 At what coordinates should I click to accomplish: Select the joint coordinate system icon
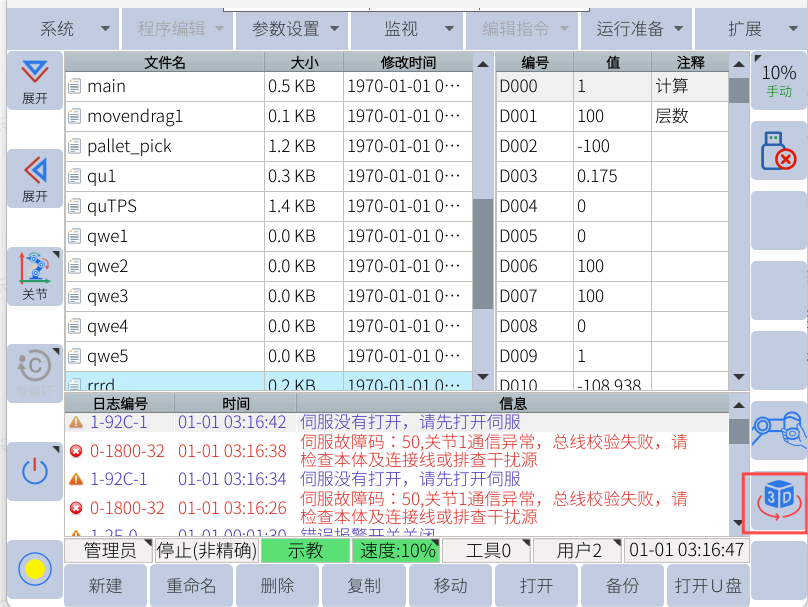(x=35, y=277)
